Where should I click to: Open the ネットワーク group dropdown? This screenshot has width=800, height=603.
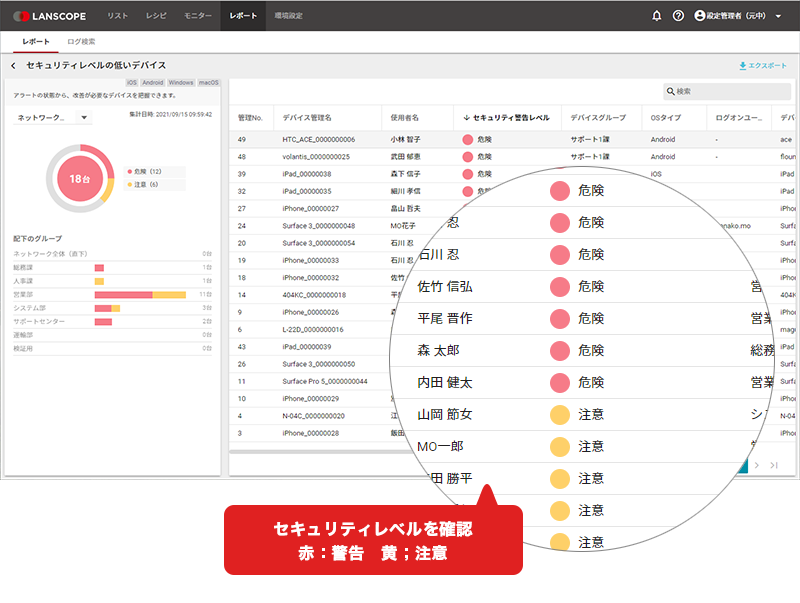click(x=53, y=118)
